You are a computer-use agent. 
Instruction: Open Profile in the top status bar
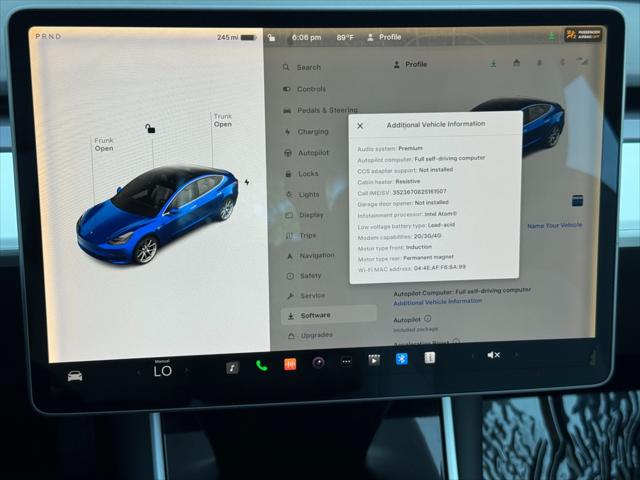384,37
